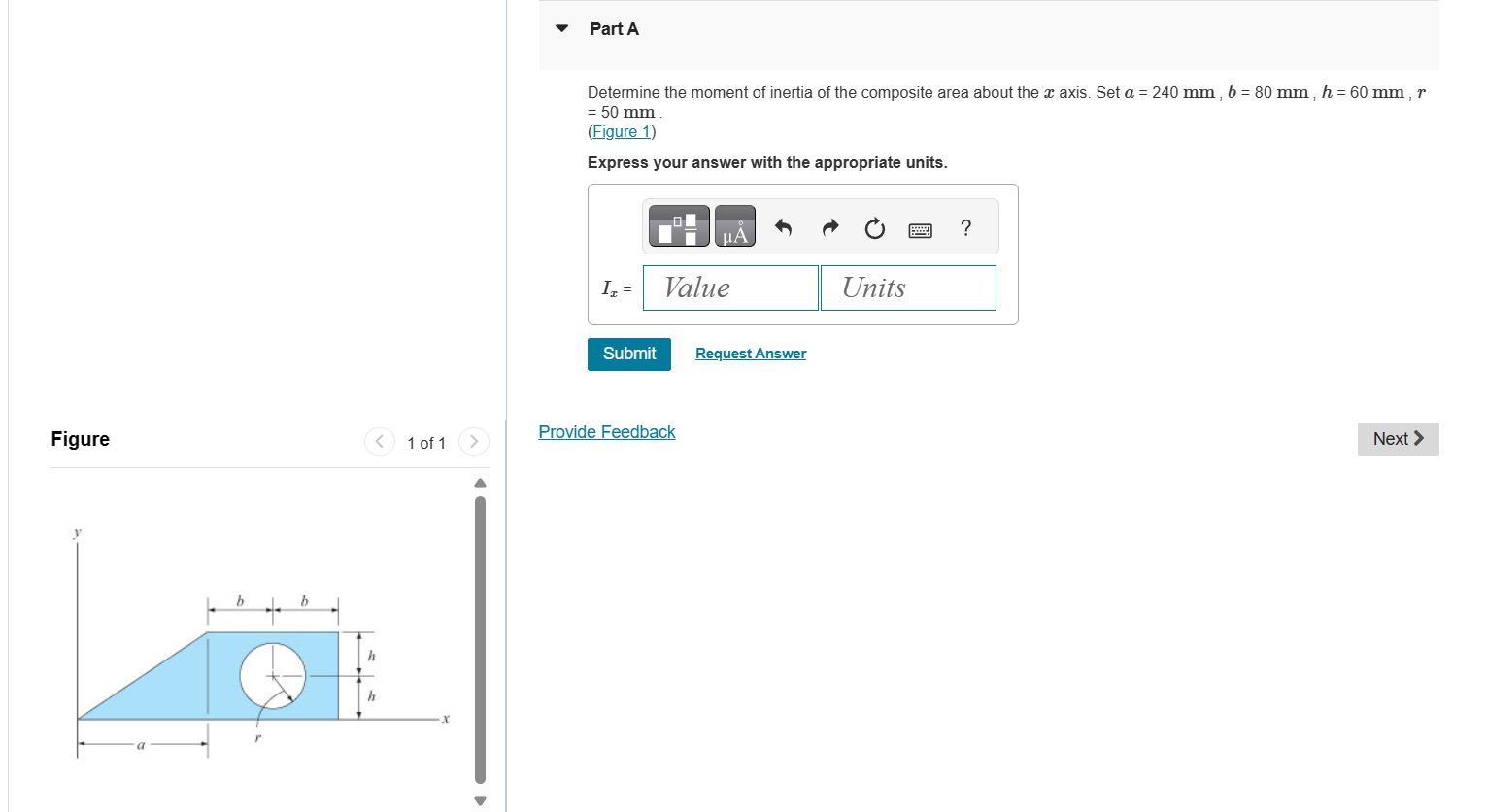This screenshot has width=1486, height=812.
Task: Open the Request Answer link
Action: 750,353
